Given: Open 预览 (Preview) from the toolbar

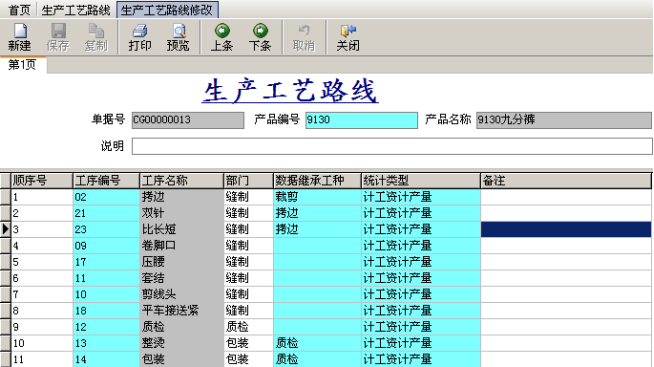Looking at the screenshot, I should coord(178,38).
